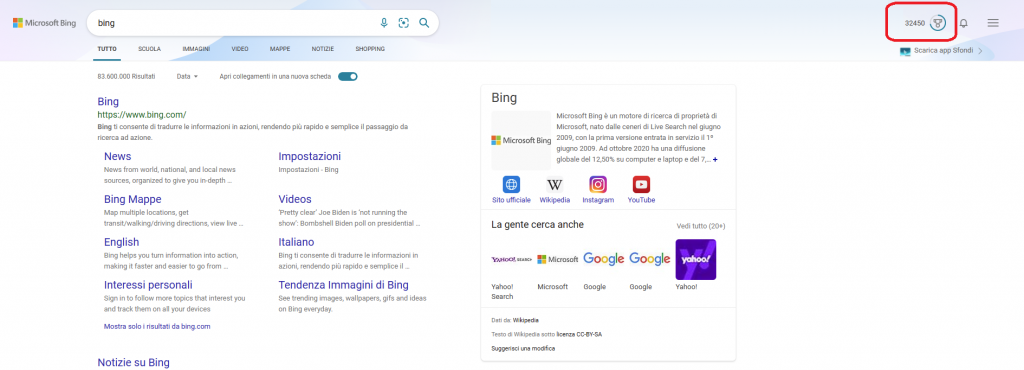Open the Microsoft related search thumbnail

558,260
